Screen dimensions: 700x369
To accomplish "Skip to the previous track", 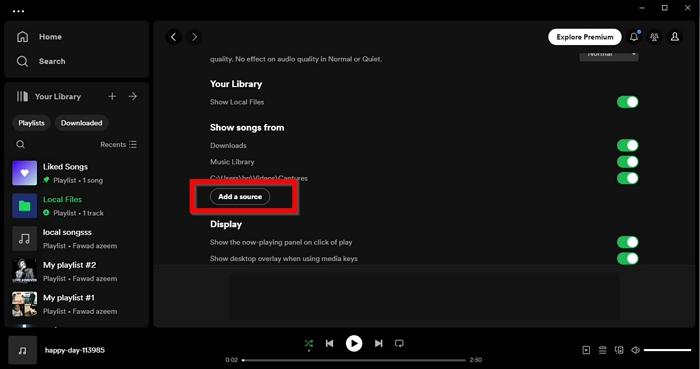I will point(329,344).
